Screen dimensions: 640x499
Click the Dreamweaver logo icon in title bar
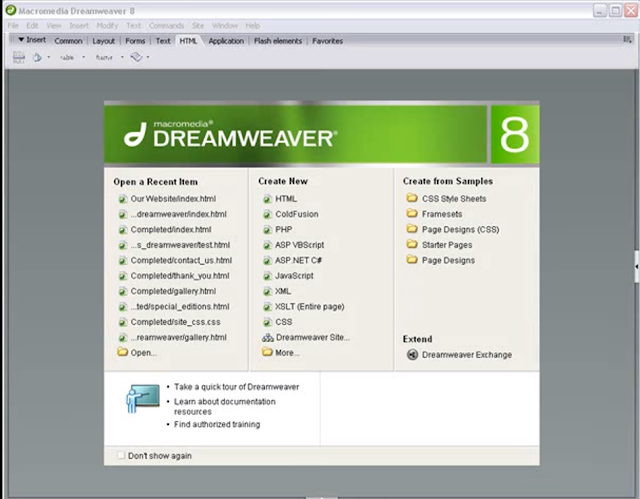pos(11,10)
